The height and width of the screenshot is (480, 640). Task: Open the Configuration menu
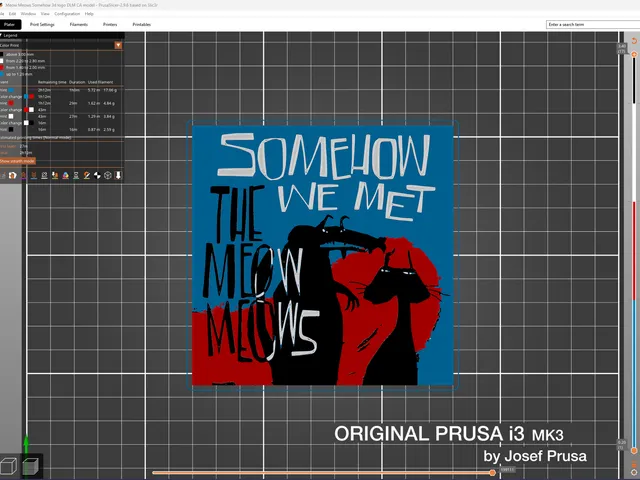67,14
